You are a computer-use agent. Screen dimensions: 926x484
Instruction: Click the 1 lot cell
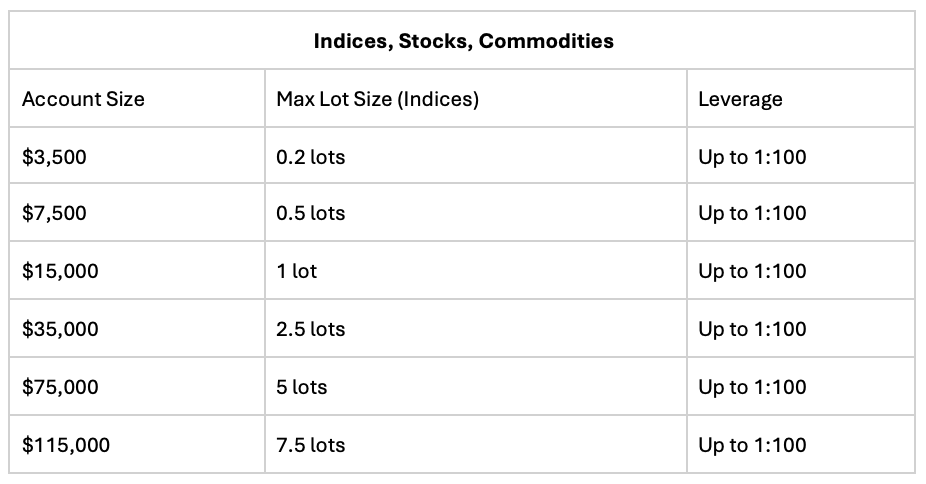pos(476,270)
